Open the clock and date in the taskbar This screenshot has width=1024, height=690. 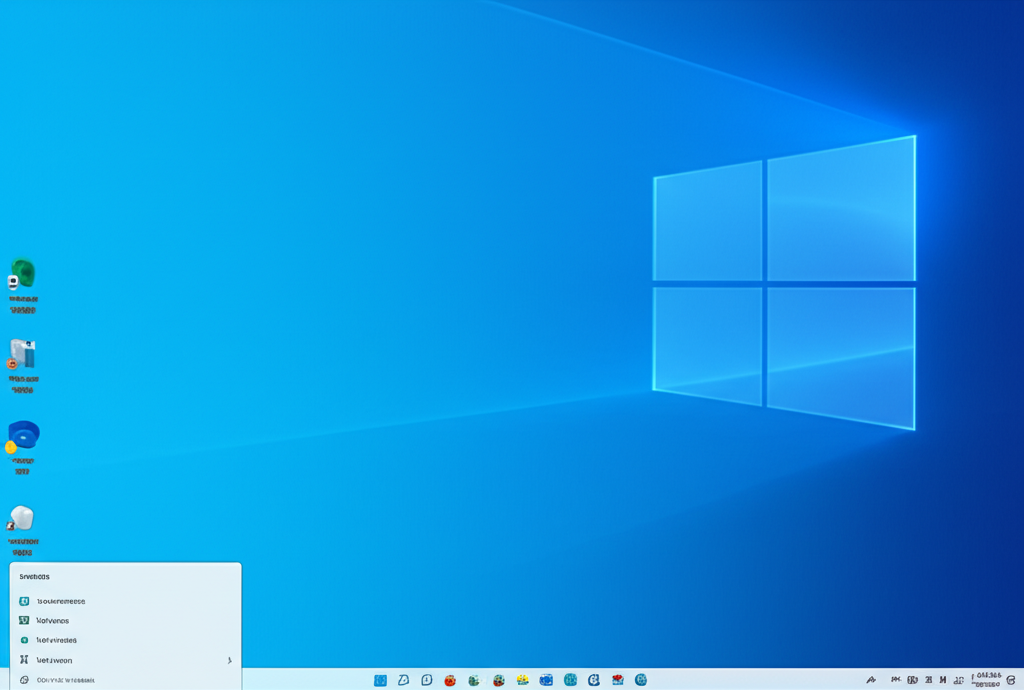[988, 679]
